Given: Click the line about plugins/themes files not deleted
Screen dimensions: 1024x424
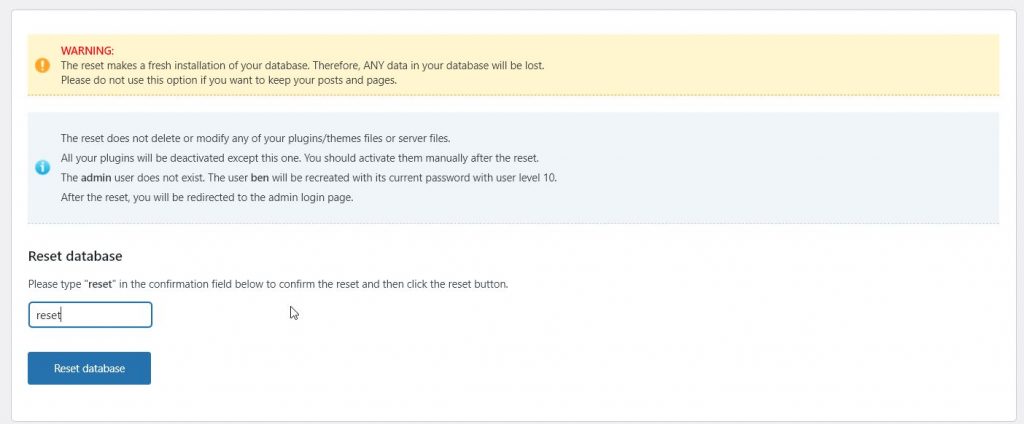Looking at the screenshot, I should tap(262, 138).
